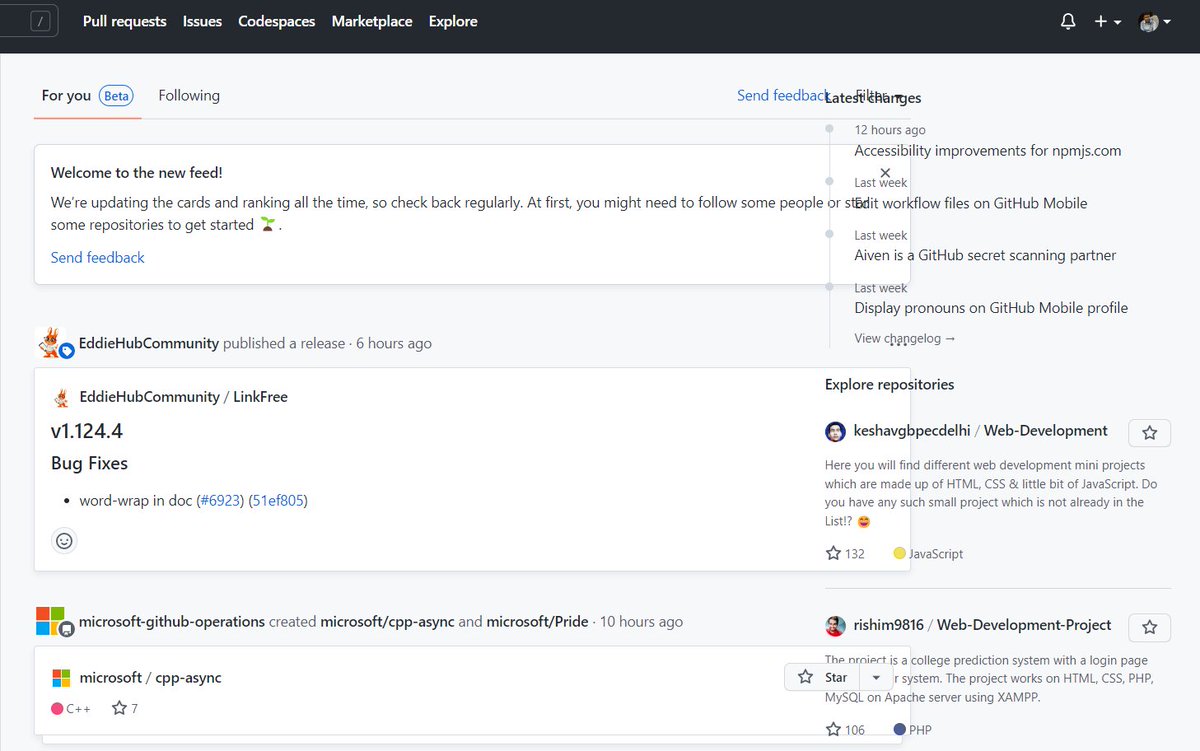This screenshot has height=751, width=1200.
Task: Open the notifications bell icon
Action: 1068,21
